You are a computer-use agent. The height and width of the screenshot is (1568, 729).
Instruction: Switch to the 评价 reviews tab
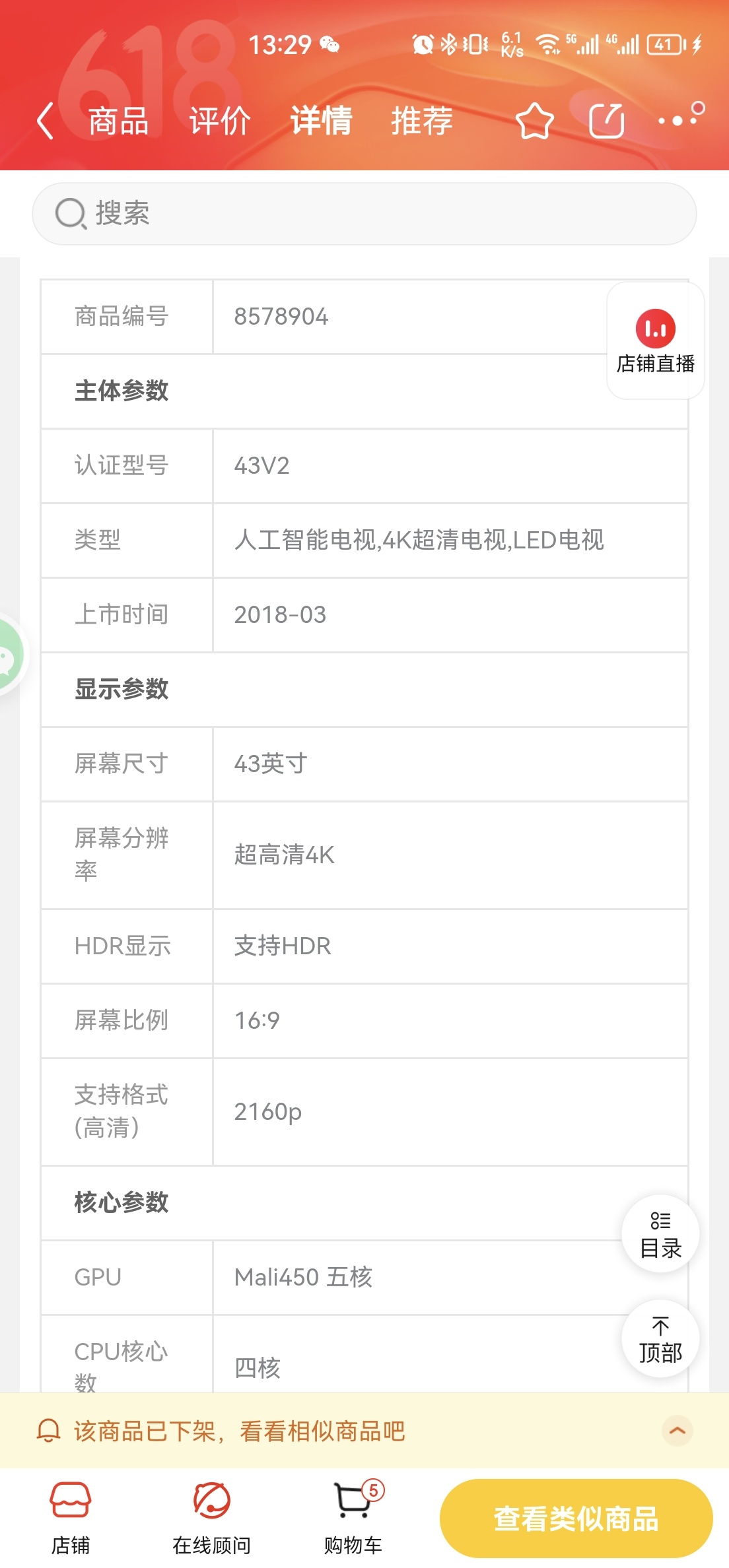[x=220, y=121]
